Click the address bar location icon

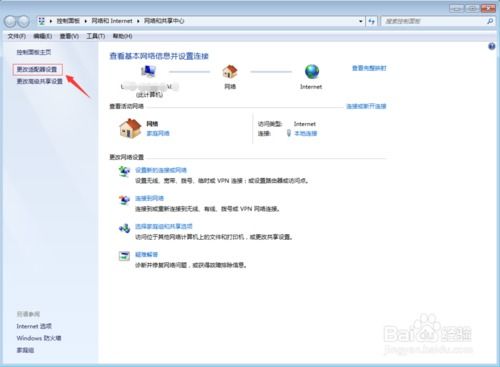pos(42,21)
